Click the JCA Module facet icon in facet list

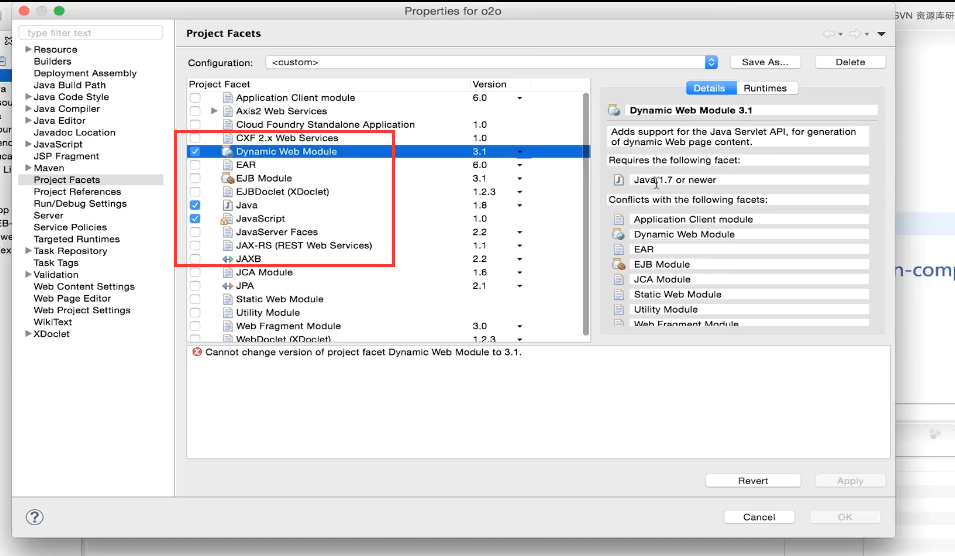[x=228, y=272]
